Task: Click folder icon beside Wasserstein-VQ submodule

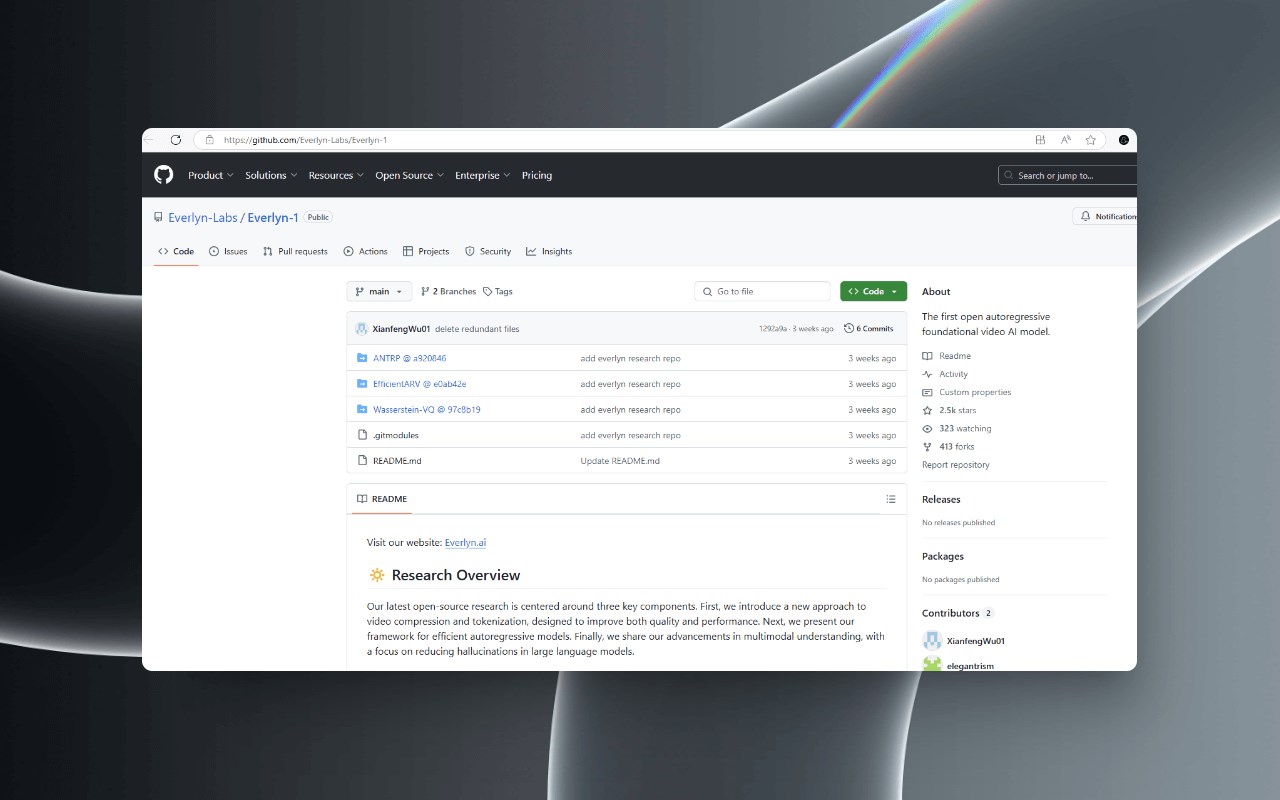Action: (363, 409)
